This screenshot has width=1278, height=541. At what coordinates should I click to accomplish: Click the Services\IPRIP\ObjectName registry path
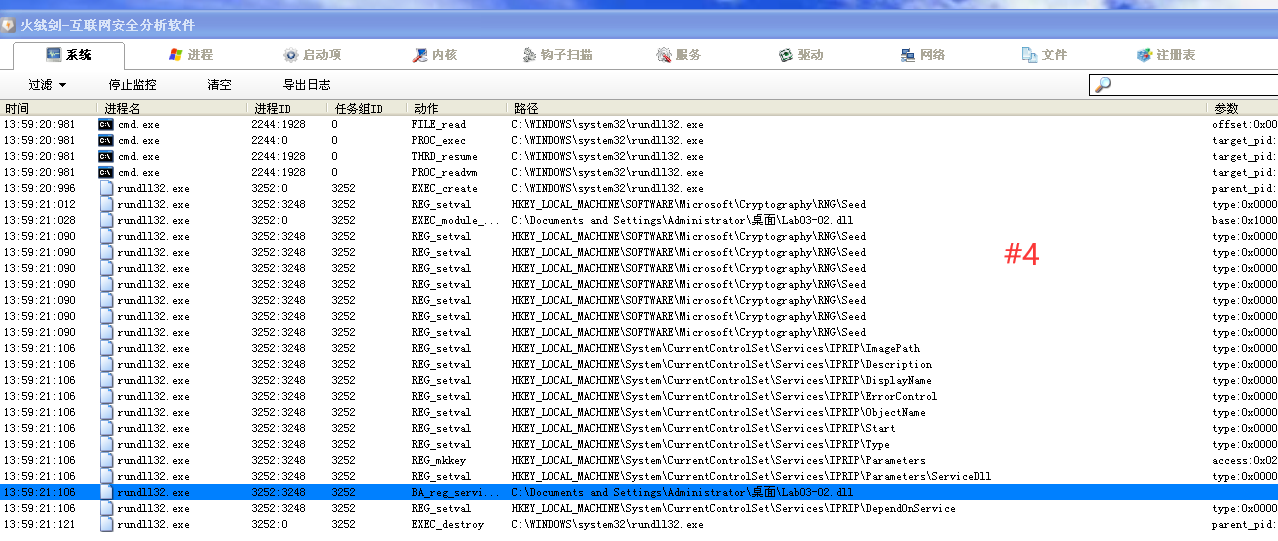click(x=719, y=413)
